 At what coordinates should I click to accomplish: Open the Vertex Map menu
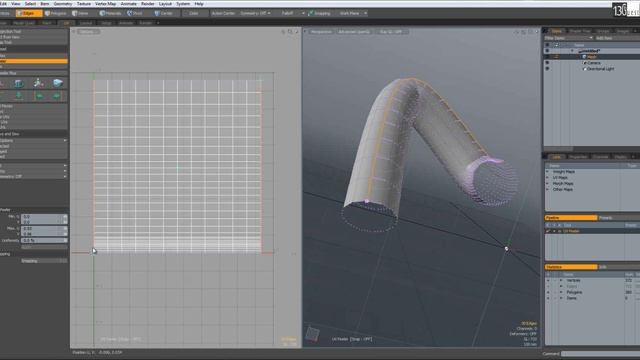[105, 4]
